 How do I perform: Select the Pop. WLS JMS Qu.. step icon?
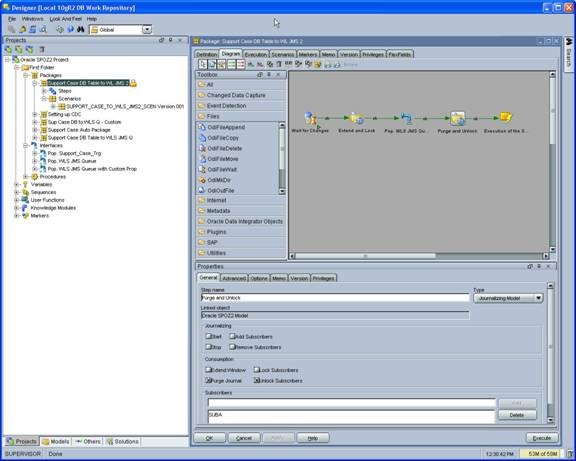(406, 118)
